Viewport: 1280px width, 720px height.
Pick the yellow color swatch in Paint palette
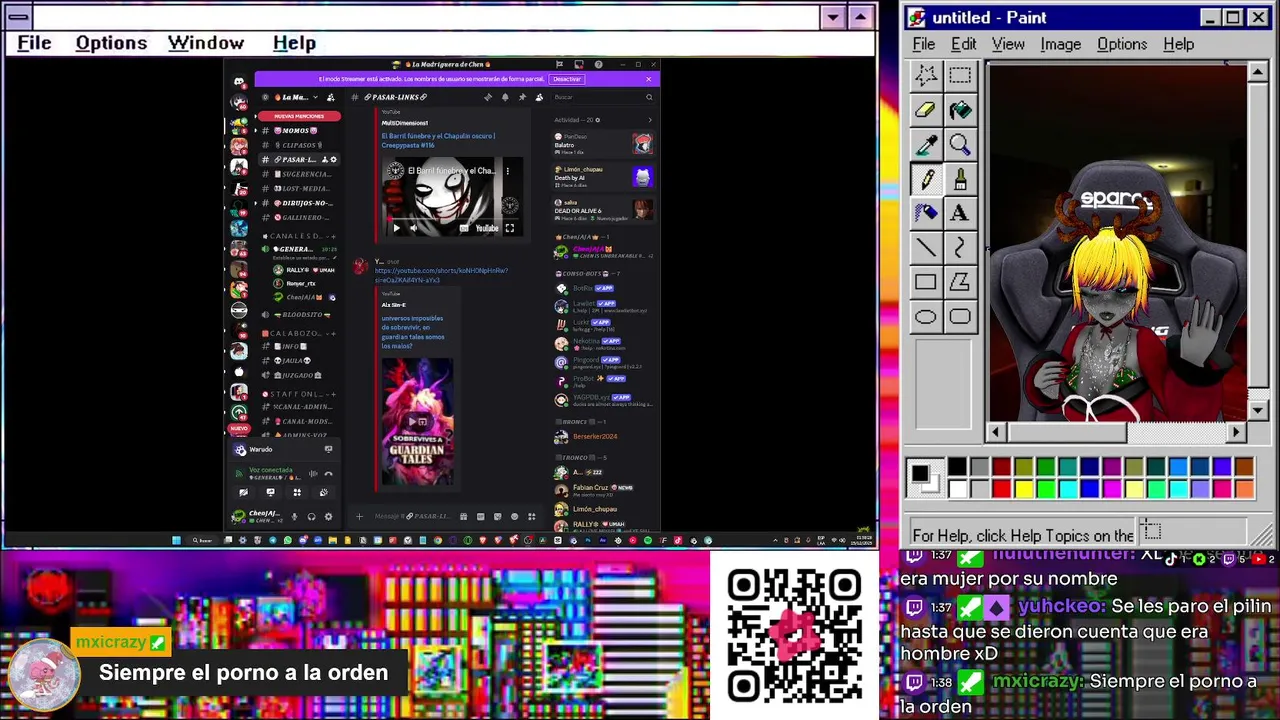click(1023, 489)
